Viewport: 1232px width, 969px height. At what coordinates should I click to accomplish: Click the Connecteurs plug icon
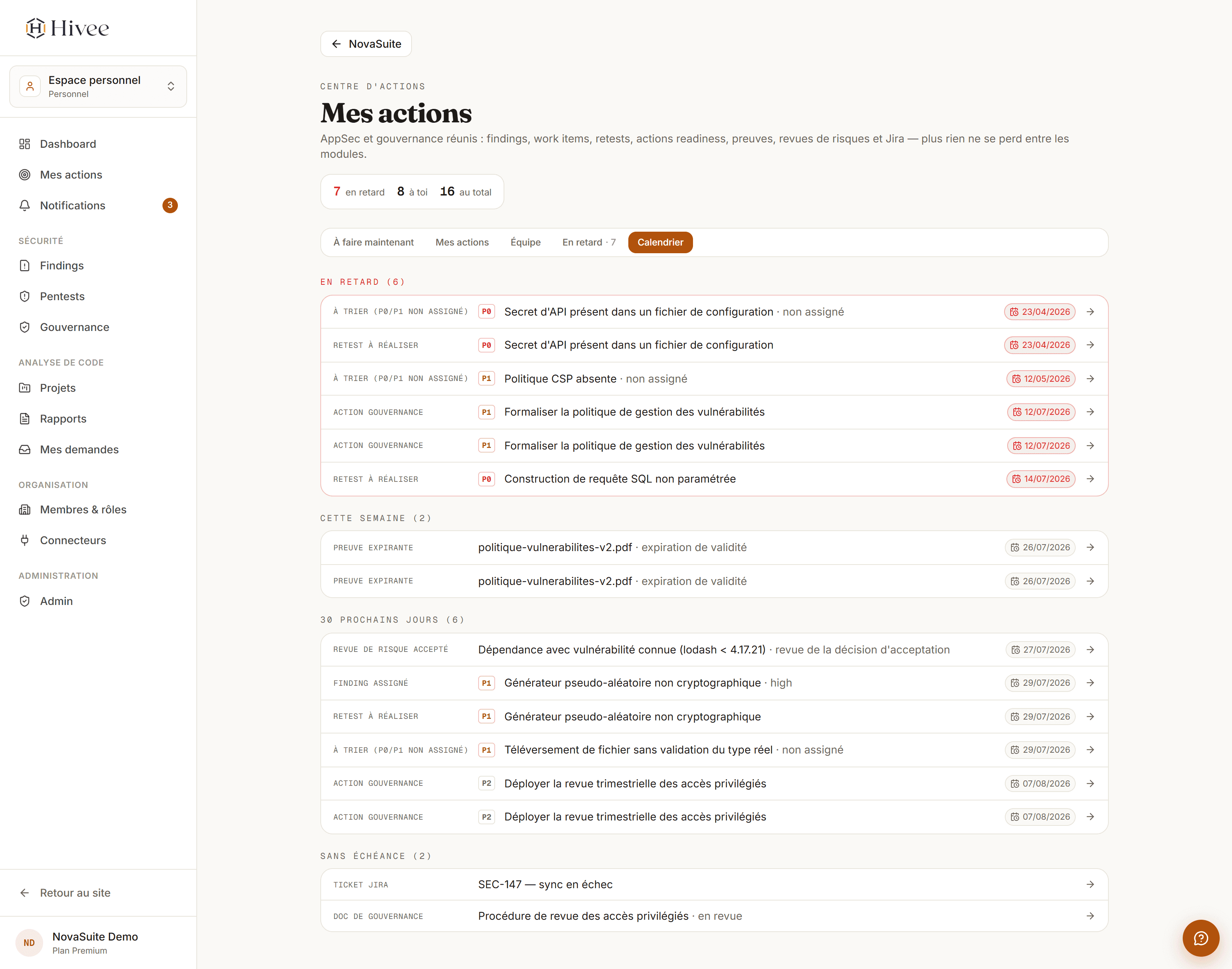[x=24, y=540]
